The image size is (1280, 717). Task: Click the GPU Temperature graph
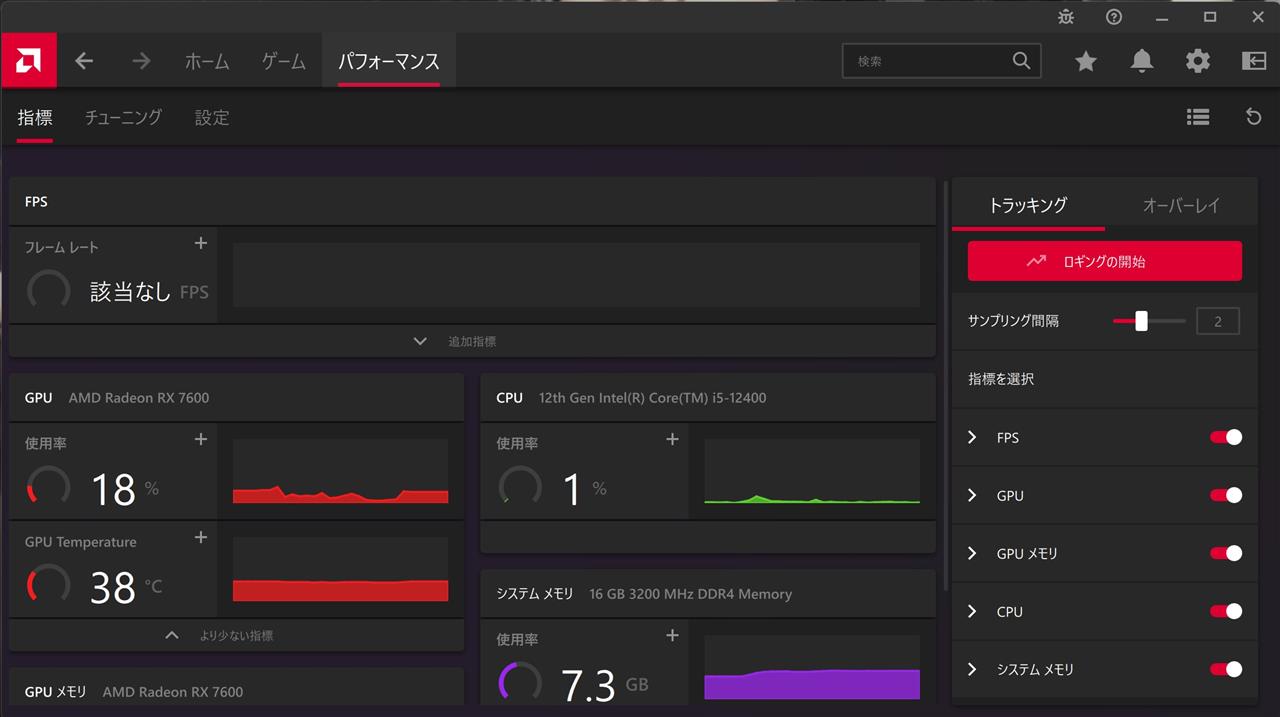(x=341, y=569)
